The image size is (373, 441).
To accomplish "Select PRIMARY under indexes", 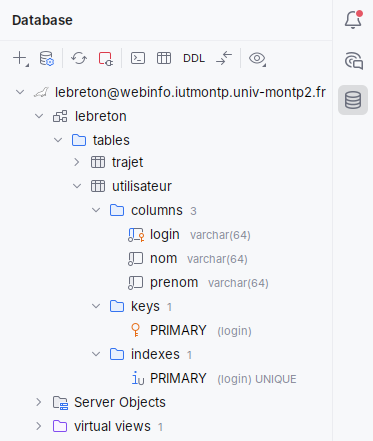I will 178,378.
